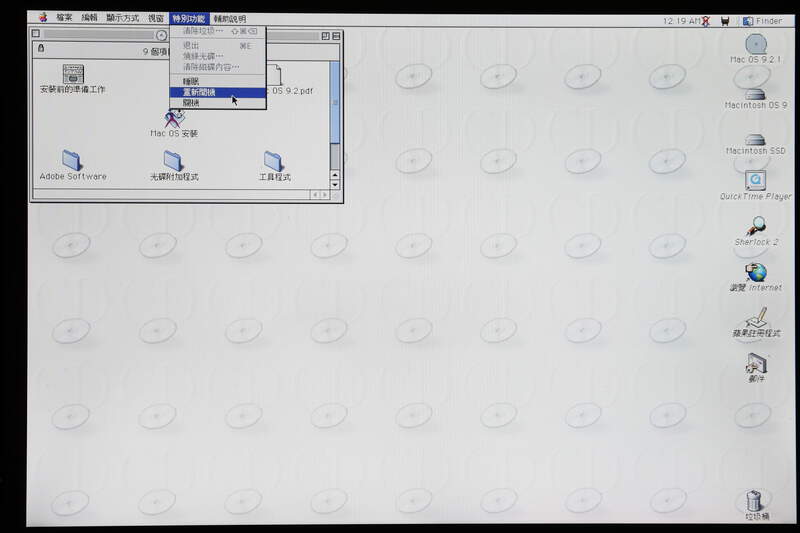Screen dimensions: 800x533
Task: Open the 視窗 (Window) menu
Action: [156, 18]
